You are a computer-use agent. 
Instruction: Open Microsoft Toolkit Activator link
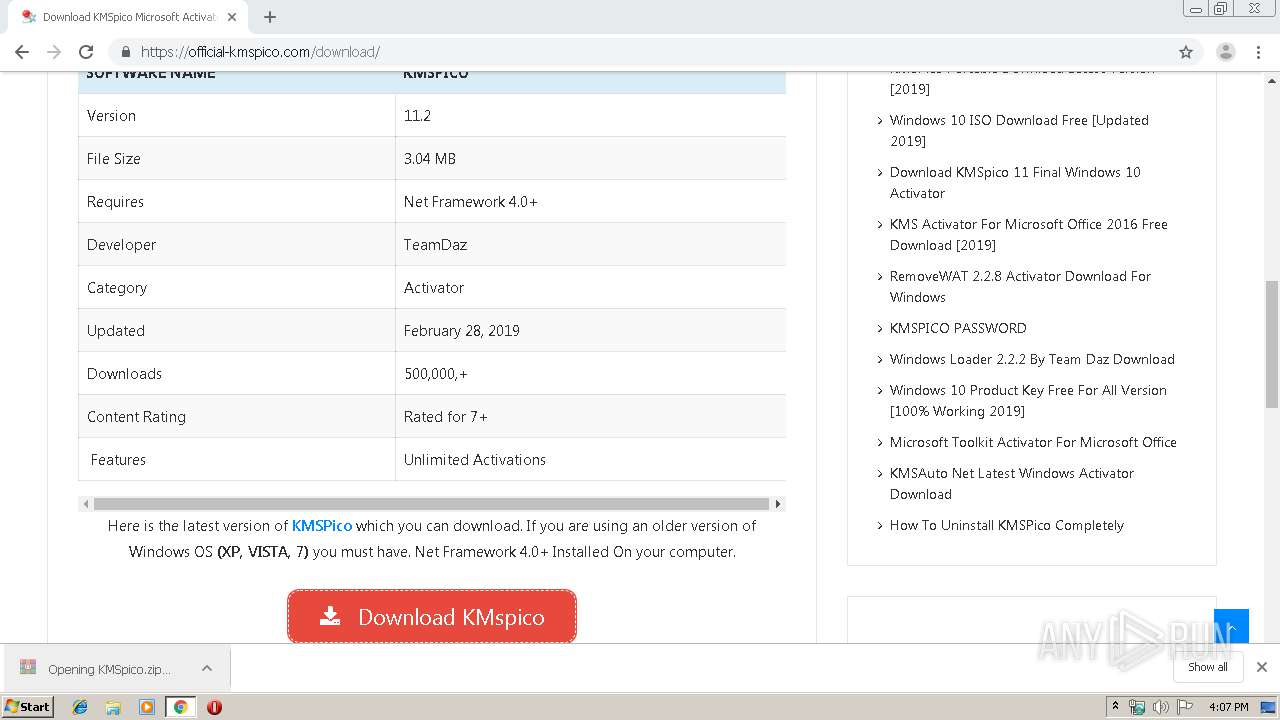[1033, 442]
